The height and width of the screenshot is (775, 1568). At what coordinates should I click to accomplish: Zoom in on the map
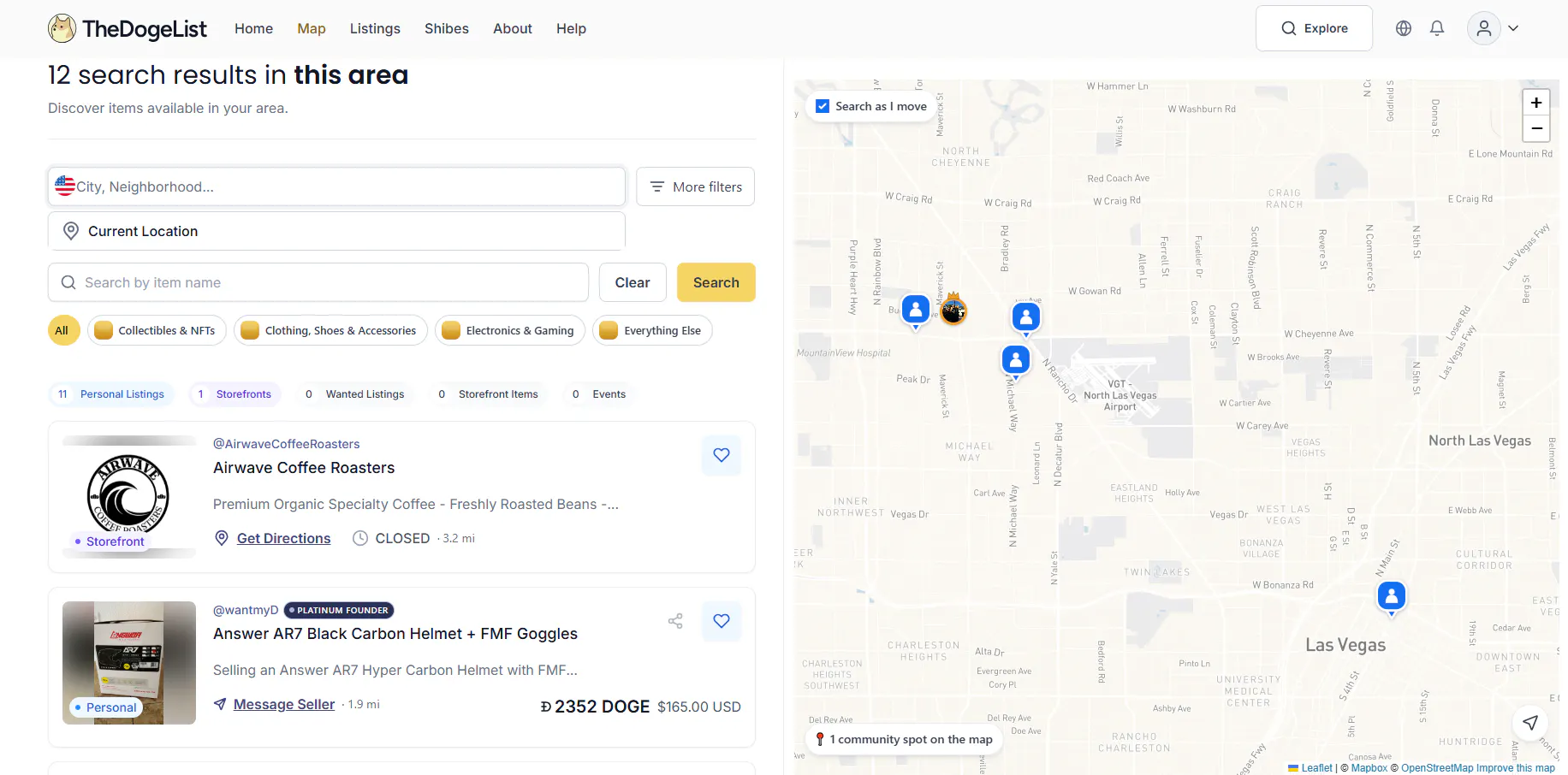(1536, 103)
